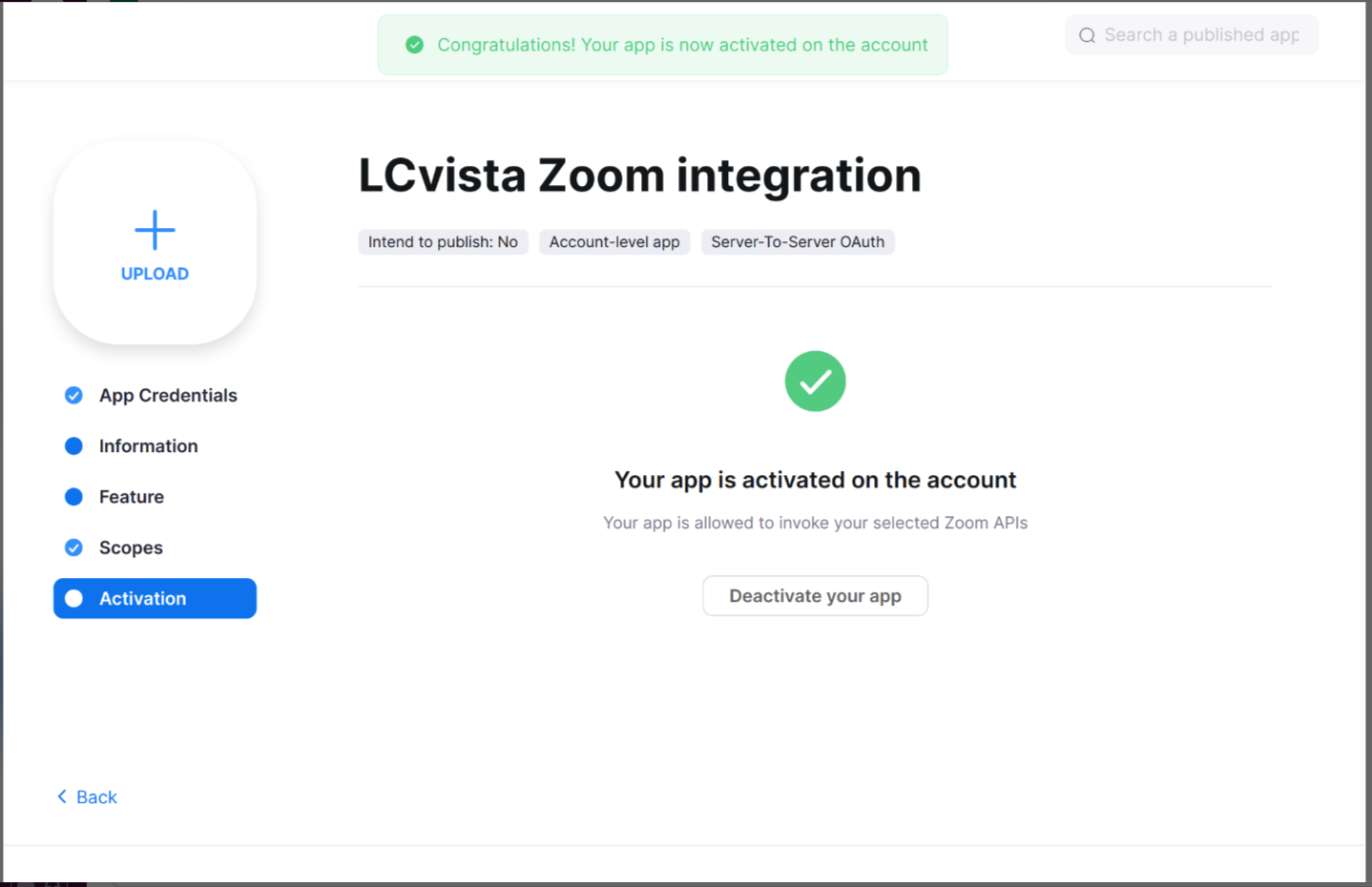This screenshot has height=887, width=1372.
Task: Click the Activation progress step highlighted in blue
Action: coord(155,598)
